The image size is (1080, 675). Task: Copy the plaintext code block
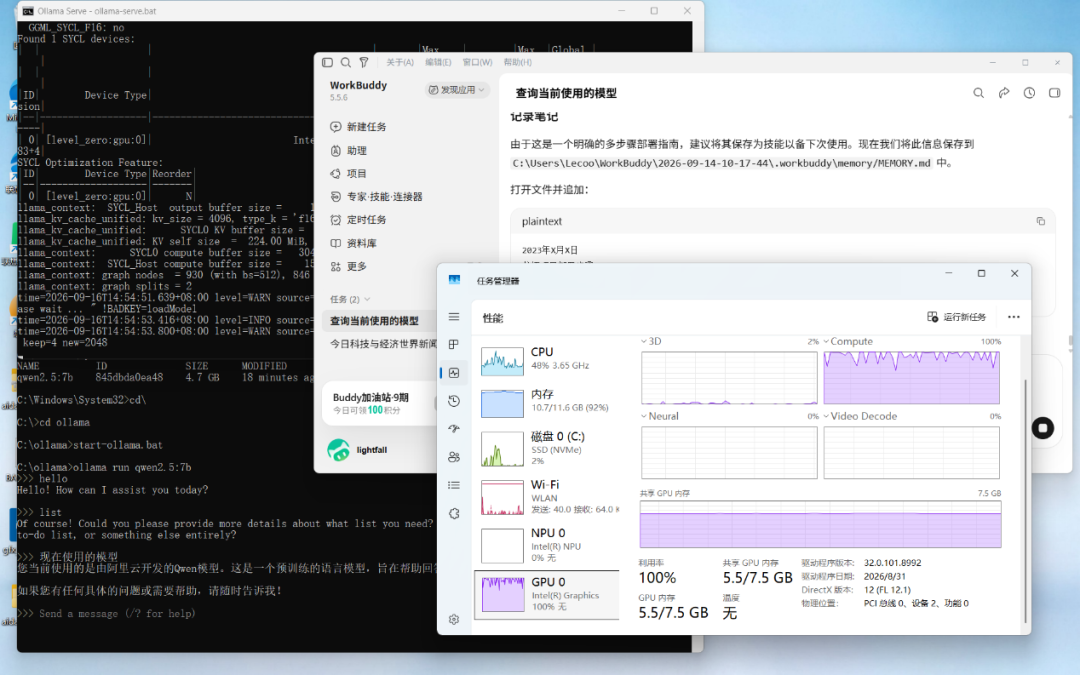click(1041, 221)
